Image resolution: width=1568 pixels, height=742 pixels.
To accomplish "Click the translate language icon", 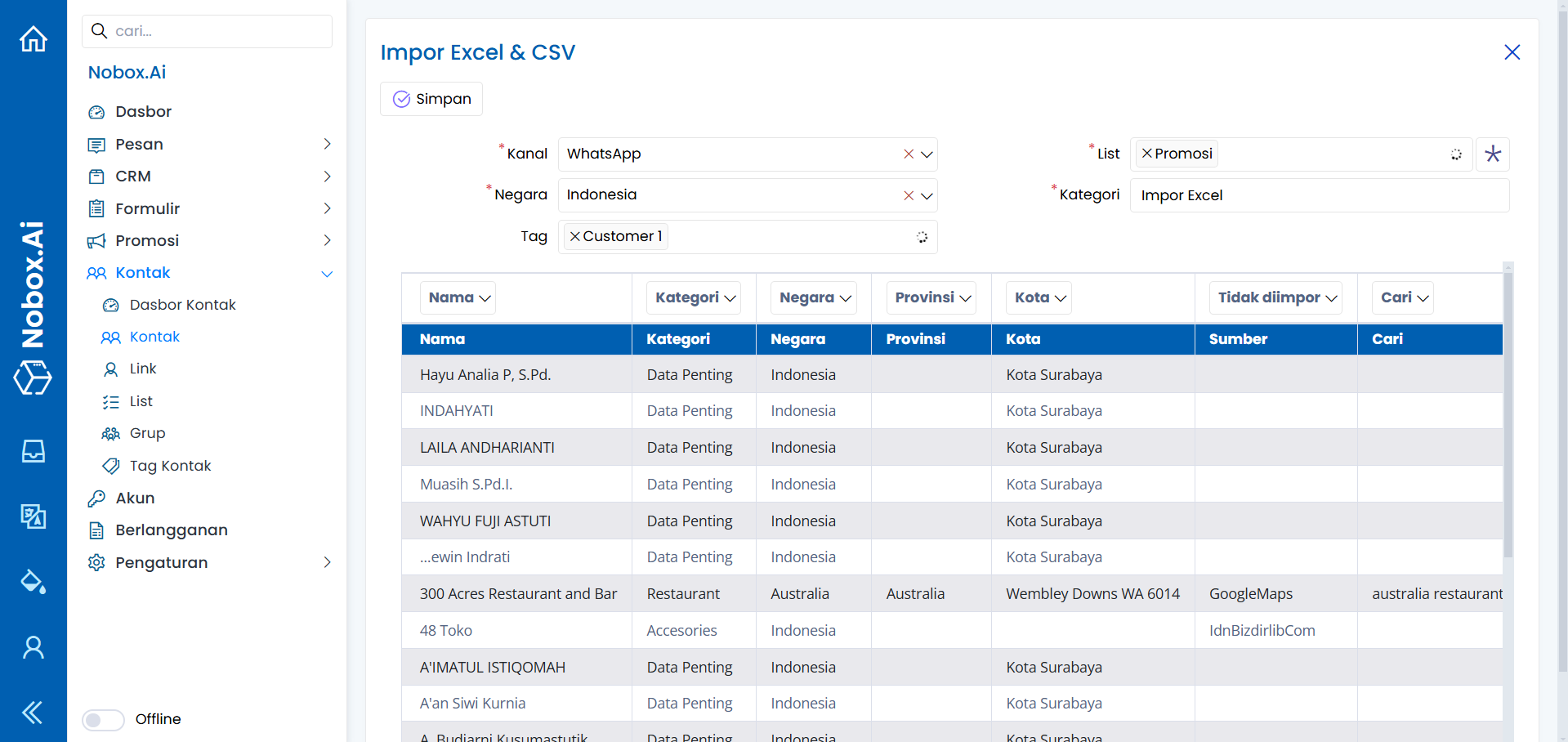I will (x=34, y=516).
